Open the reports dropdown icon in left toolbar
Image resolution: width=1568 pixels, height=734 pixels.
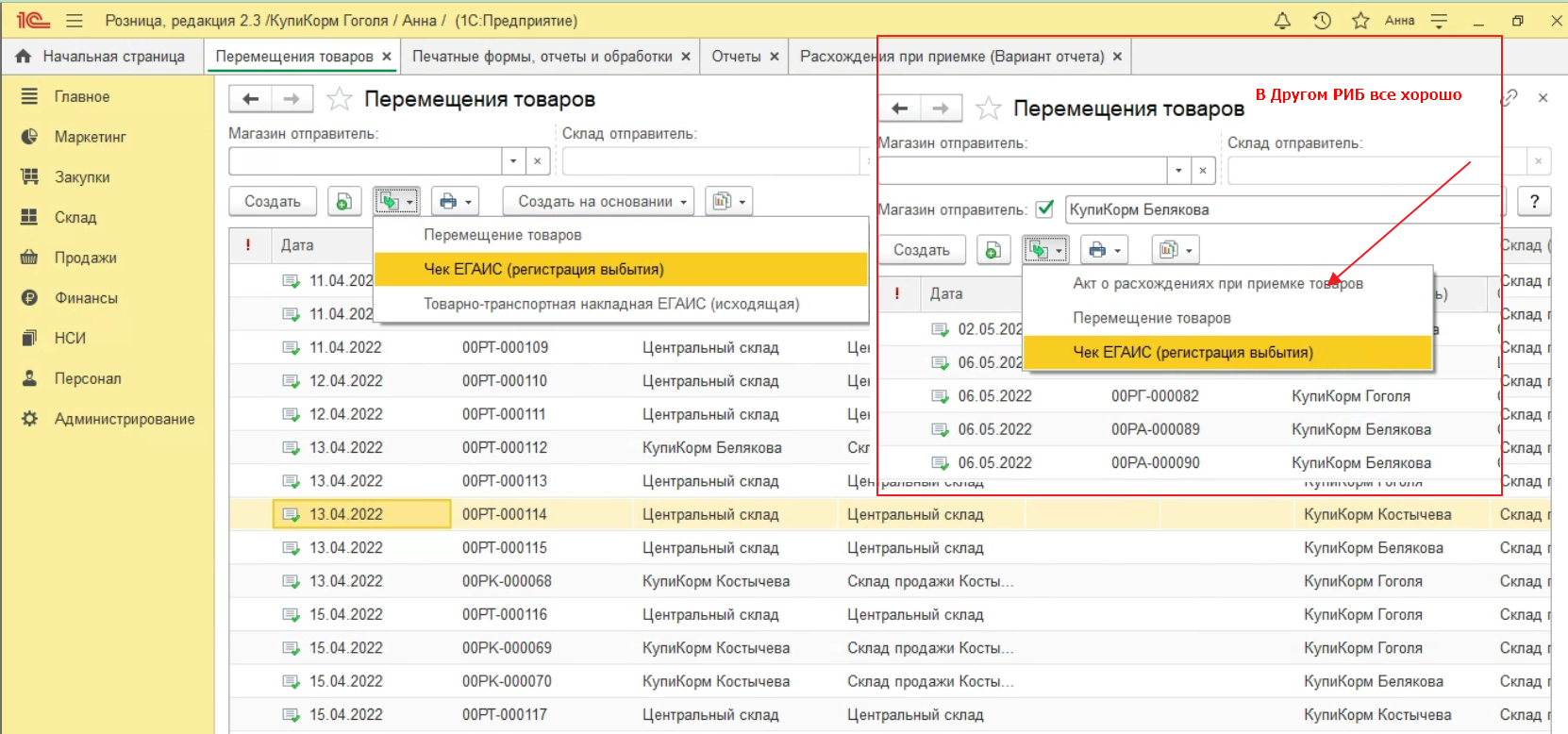728,201
